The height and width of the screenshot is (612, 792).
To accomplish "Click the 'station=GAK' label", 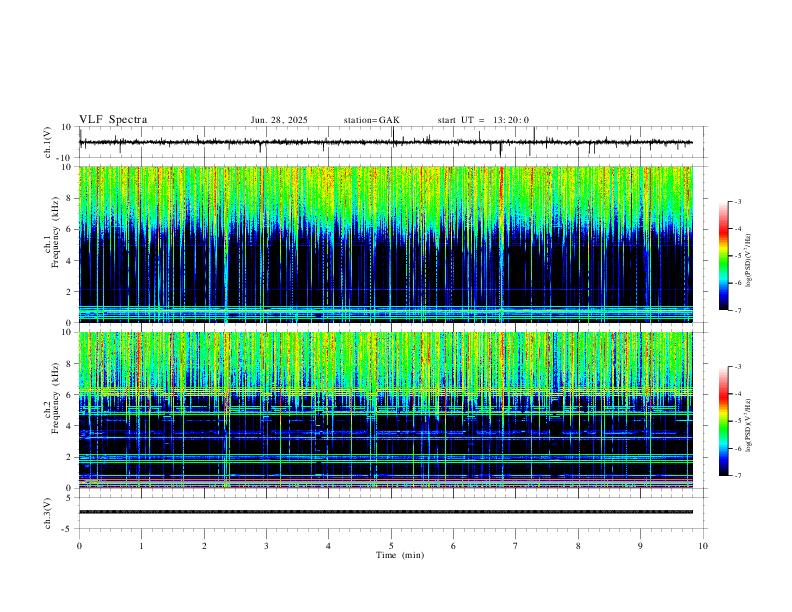I will [x=371, y=120].
